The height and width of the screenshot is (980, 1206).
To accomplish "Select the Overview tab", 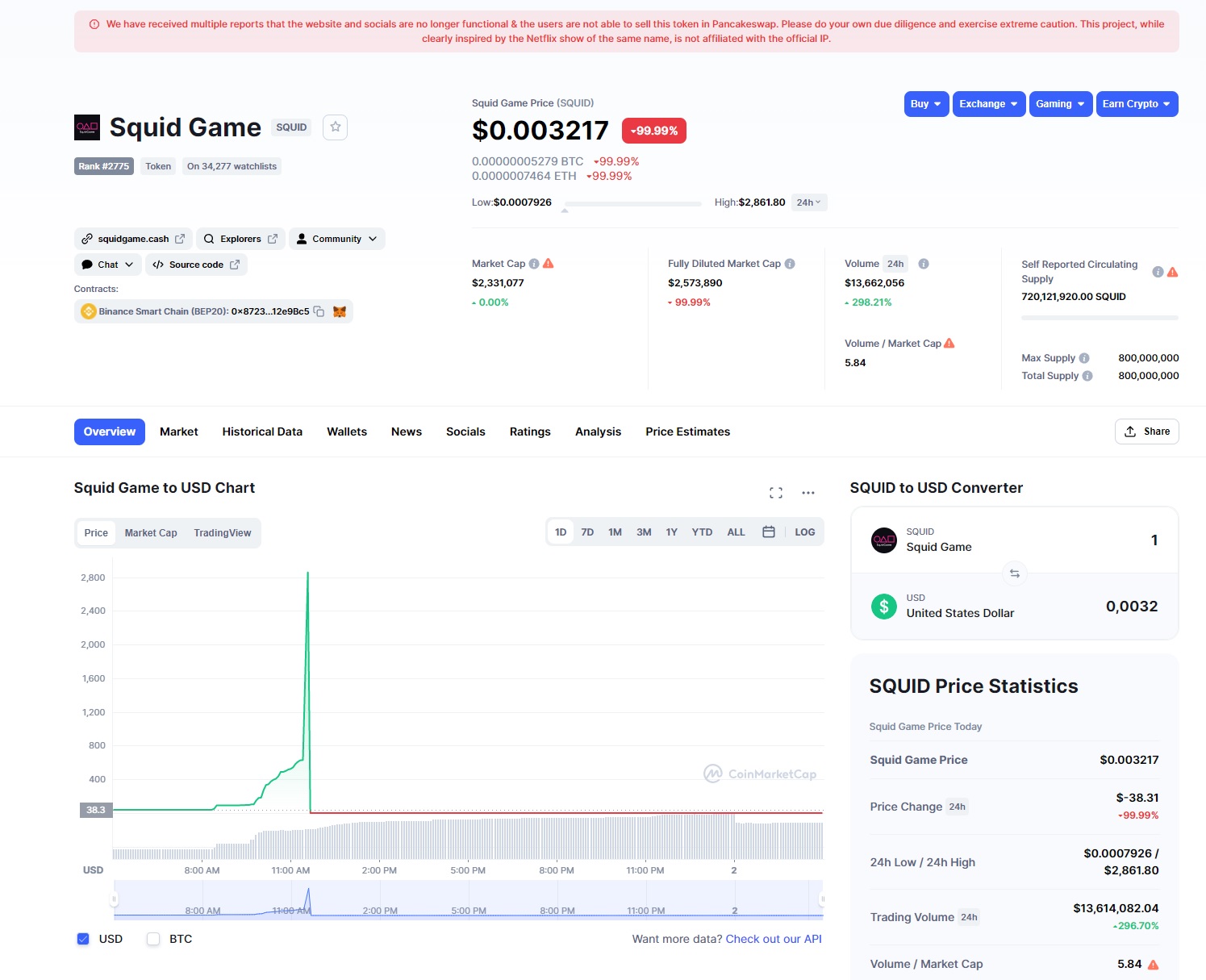I will coord(110,432).
